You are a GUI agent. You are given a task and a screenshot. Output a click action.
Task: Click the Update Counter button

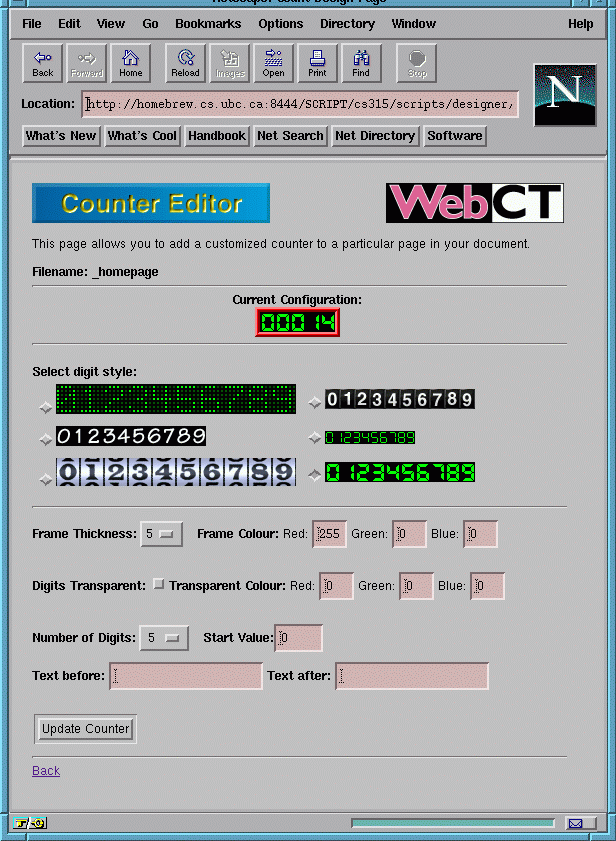[x=86, y=729]
